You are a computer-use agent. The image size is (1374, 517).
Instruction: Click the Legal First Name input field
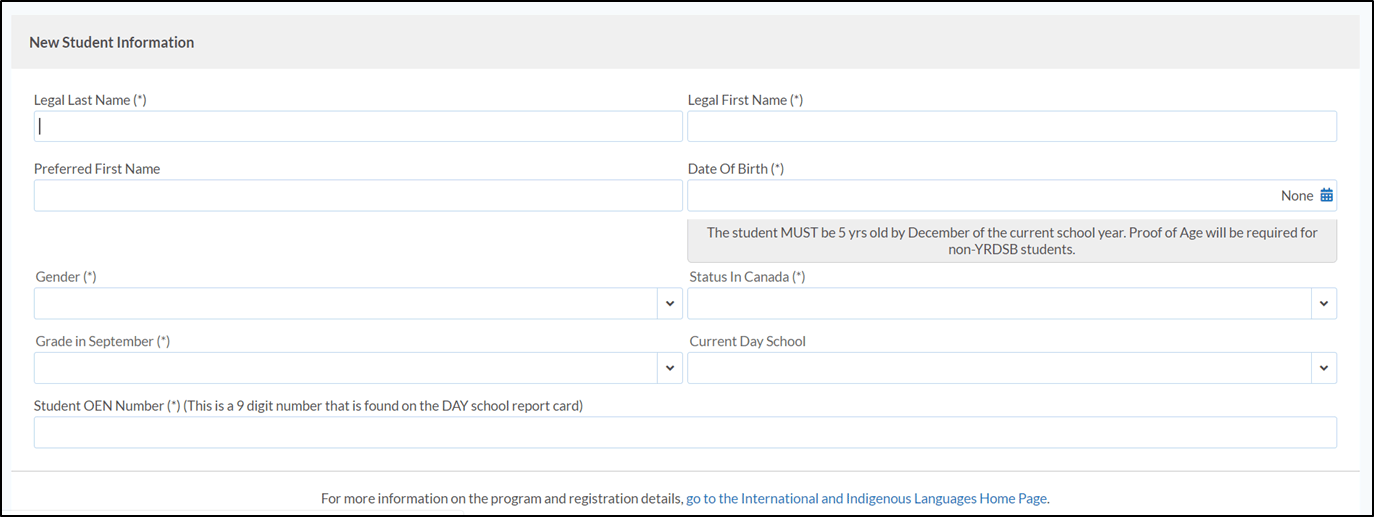[x=1012, y=127]
